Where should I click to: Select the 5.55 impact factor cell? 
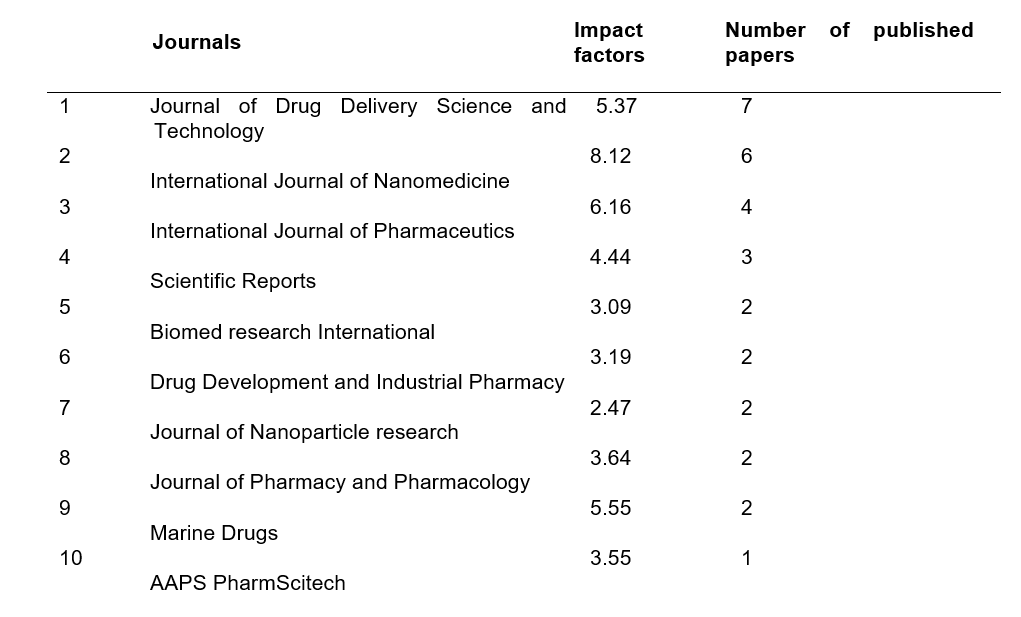tap(610, 508)
